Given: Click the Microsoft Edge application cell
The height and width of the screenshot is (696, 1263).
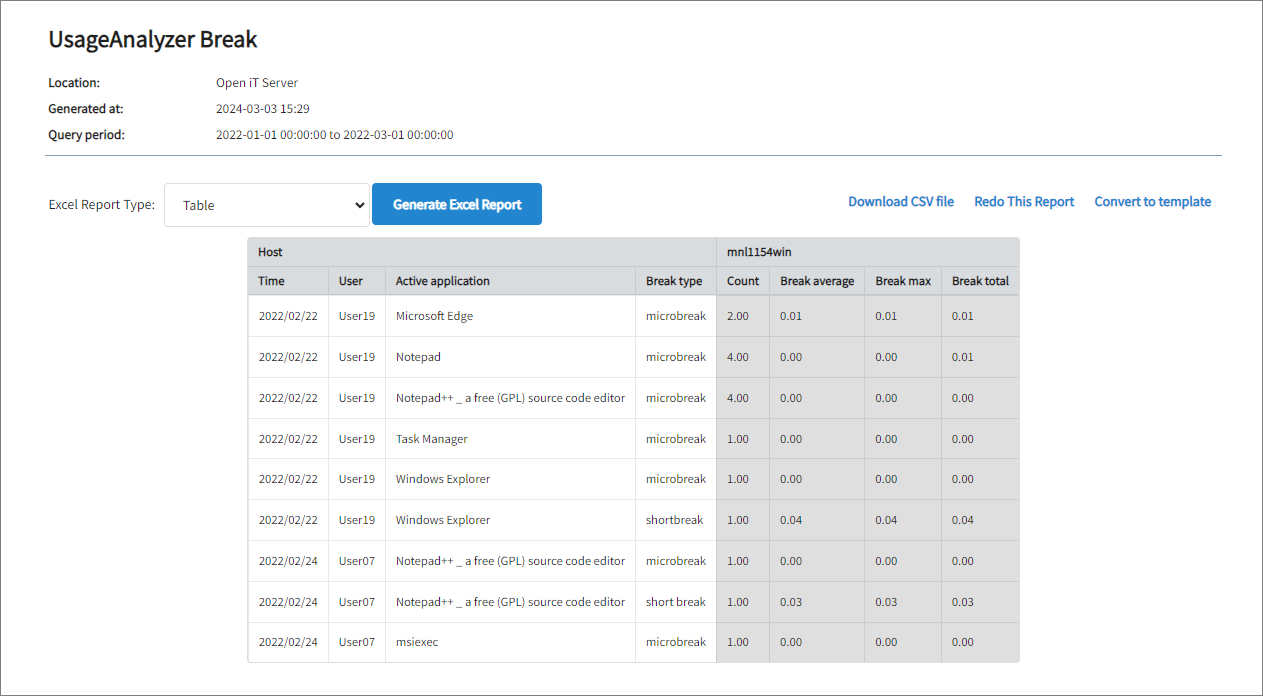Looking at the screenshot, I should point(434,316).
